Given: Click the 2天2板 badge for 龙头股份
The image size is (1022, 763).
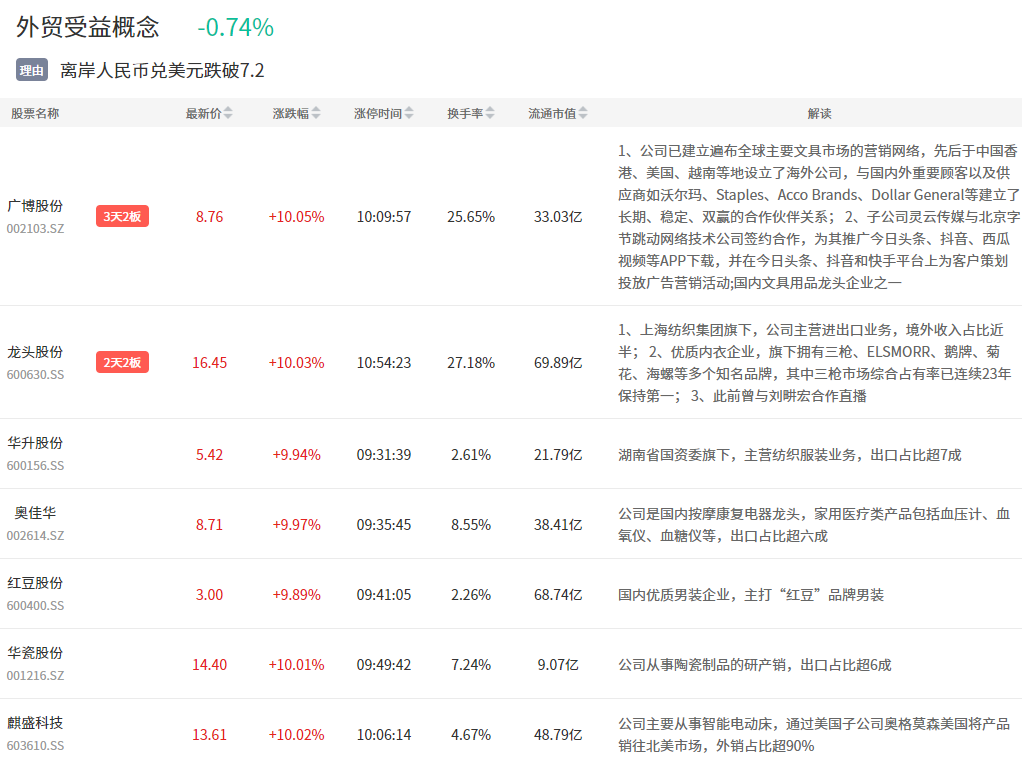Looking at the screenshot, I should (x=123, y=362).
